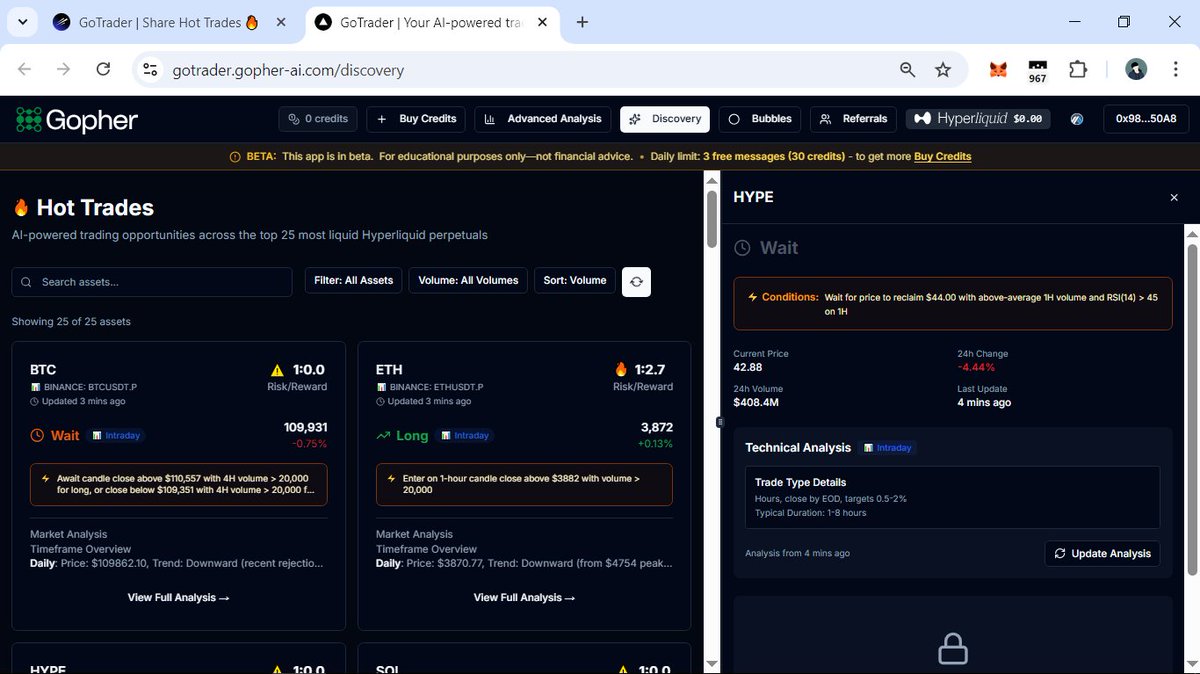Click the address bar URL

(288, 70)
